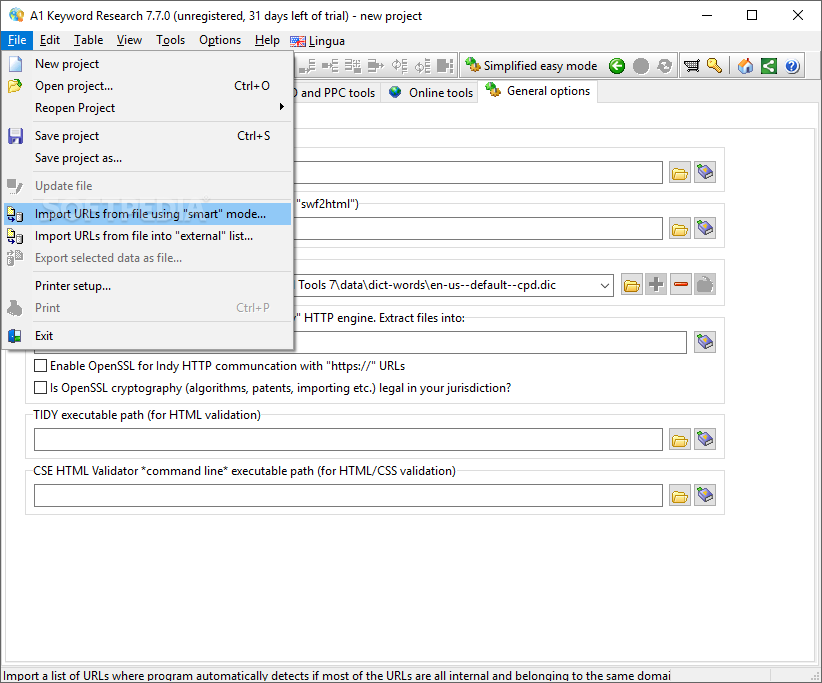
Task: Open the Lingua language menu
Action: coord(318,41)
